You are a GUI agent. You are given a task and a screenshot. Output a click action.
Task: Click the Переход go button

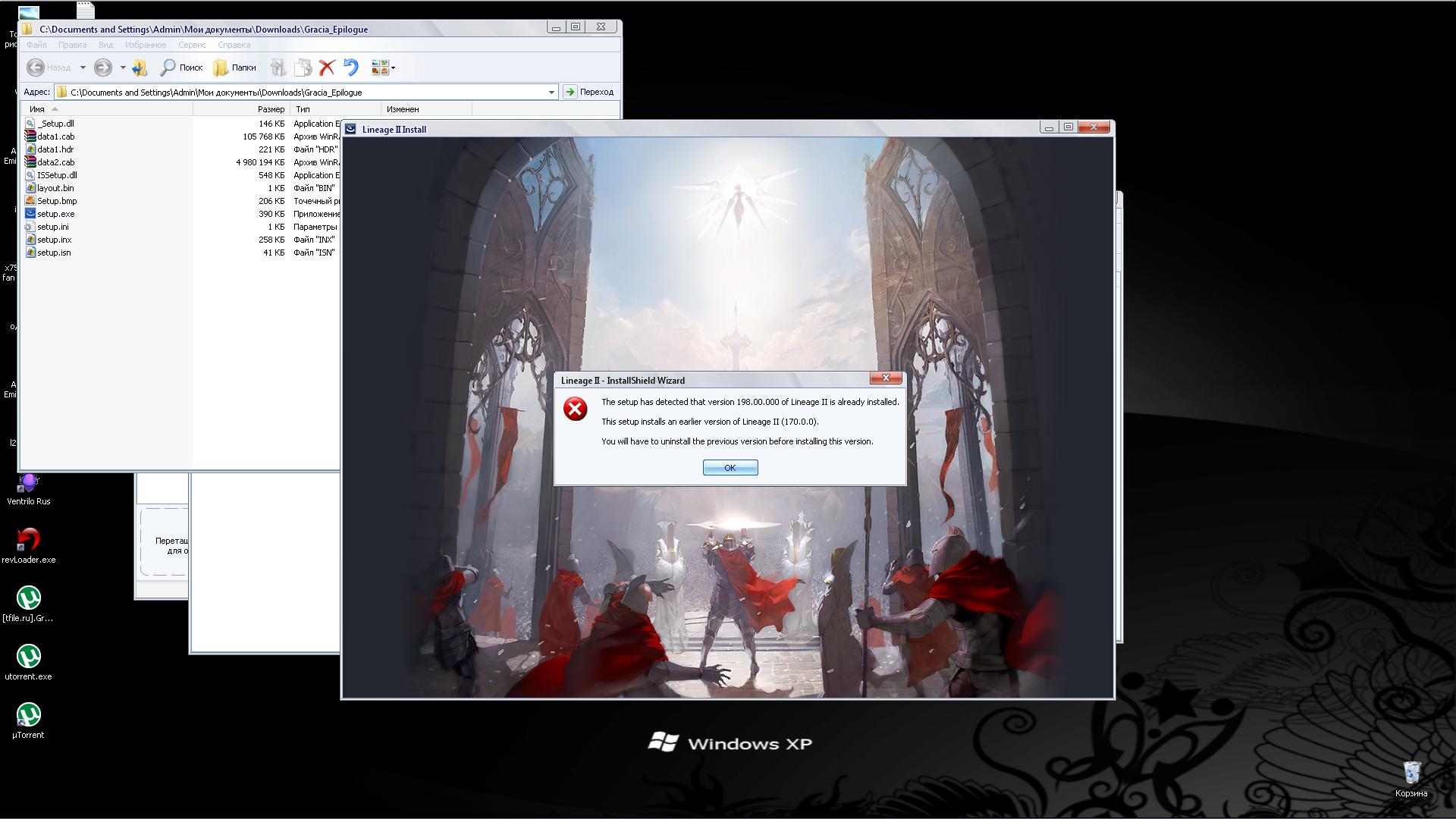[x=589, y=93]
